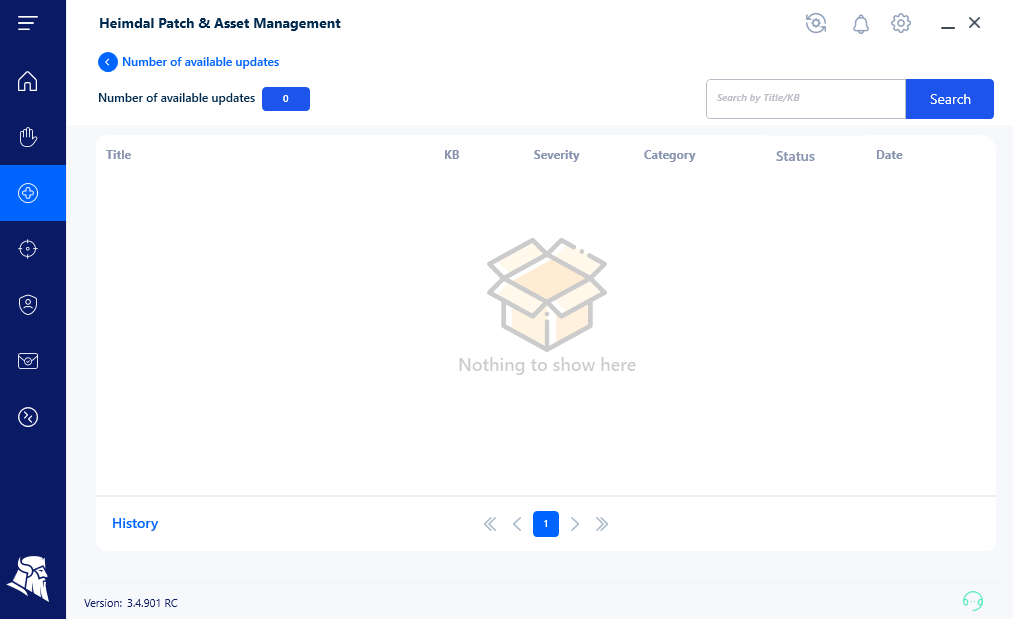Open the email security envelope sidebar icon

[28, 361]
